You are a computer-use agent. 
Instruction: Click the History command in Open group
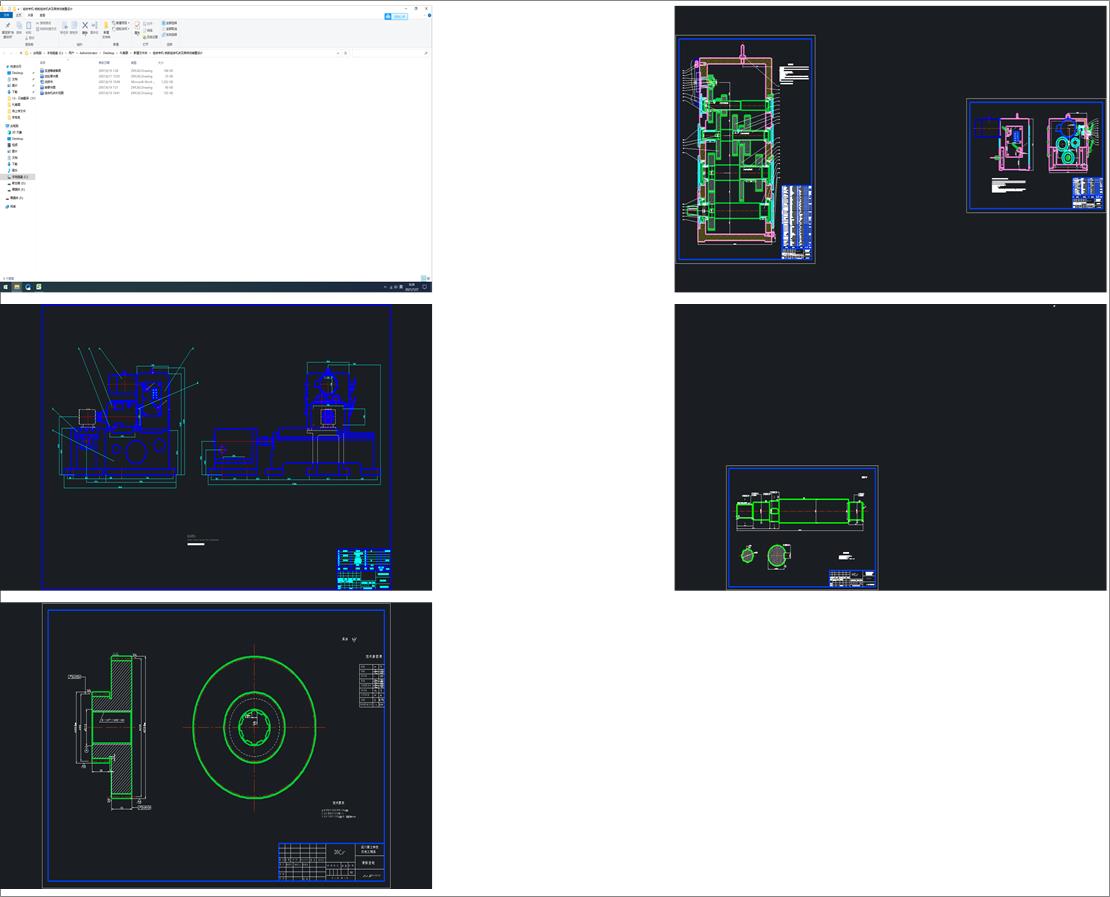(x=151, y=38)
